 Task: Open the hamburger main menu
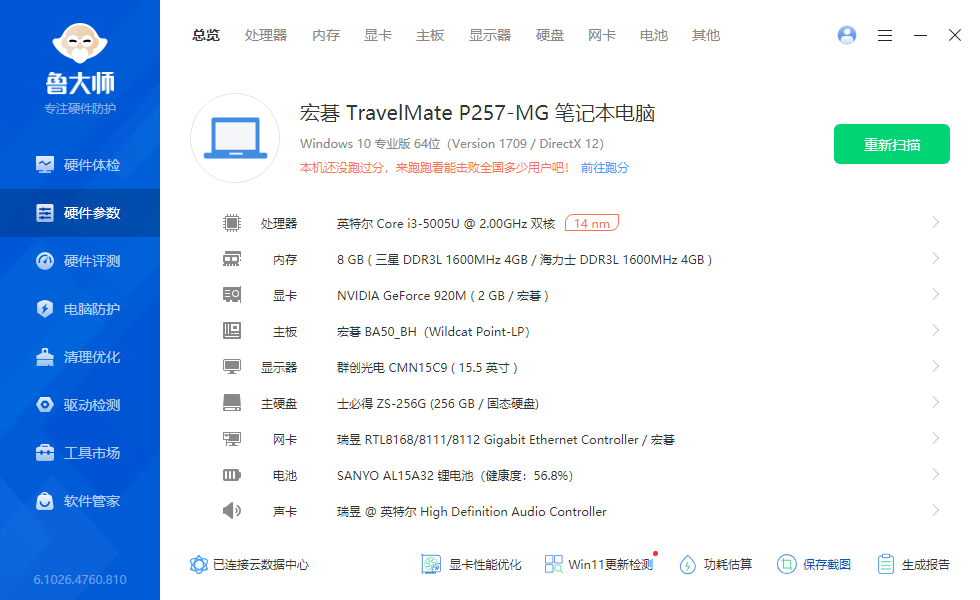[x=884, y=36]
